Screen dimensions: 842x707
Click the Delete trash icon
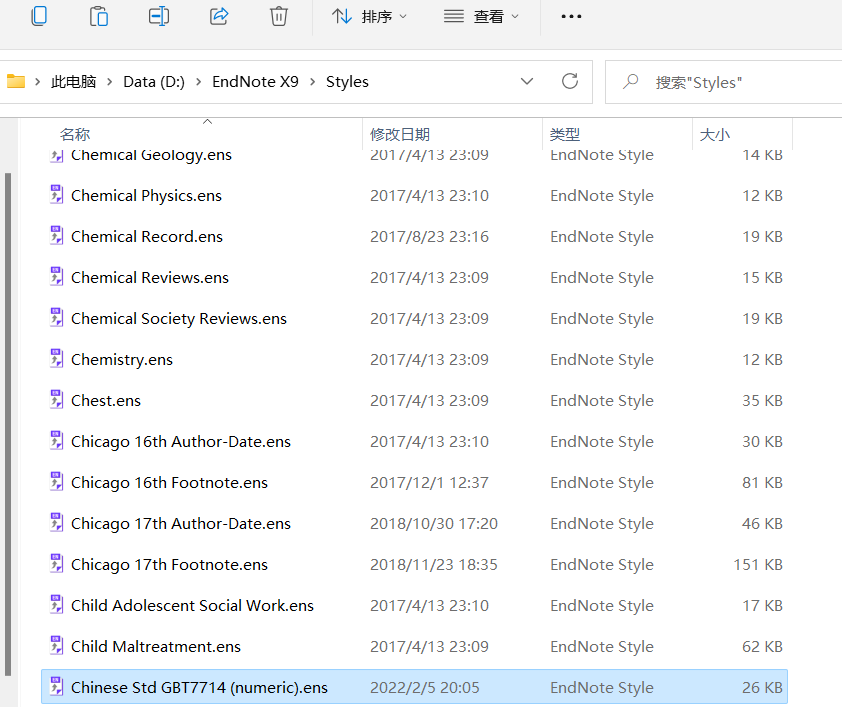point(279,16)
